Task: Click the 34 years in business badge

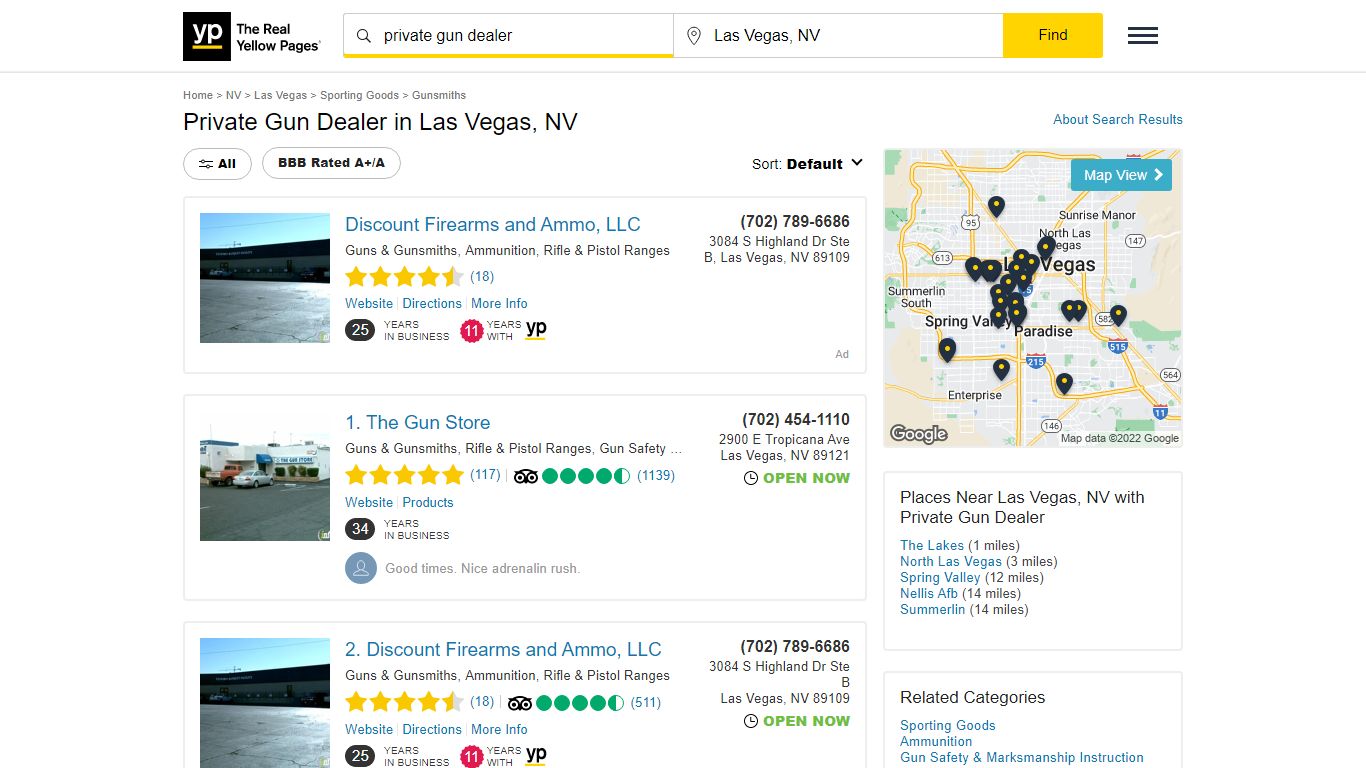Action: 360,529
